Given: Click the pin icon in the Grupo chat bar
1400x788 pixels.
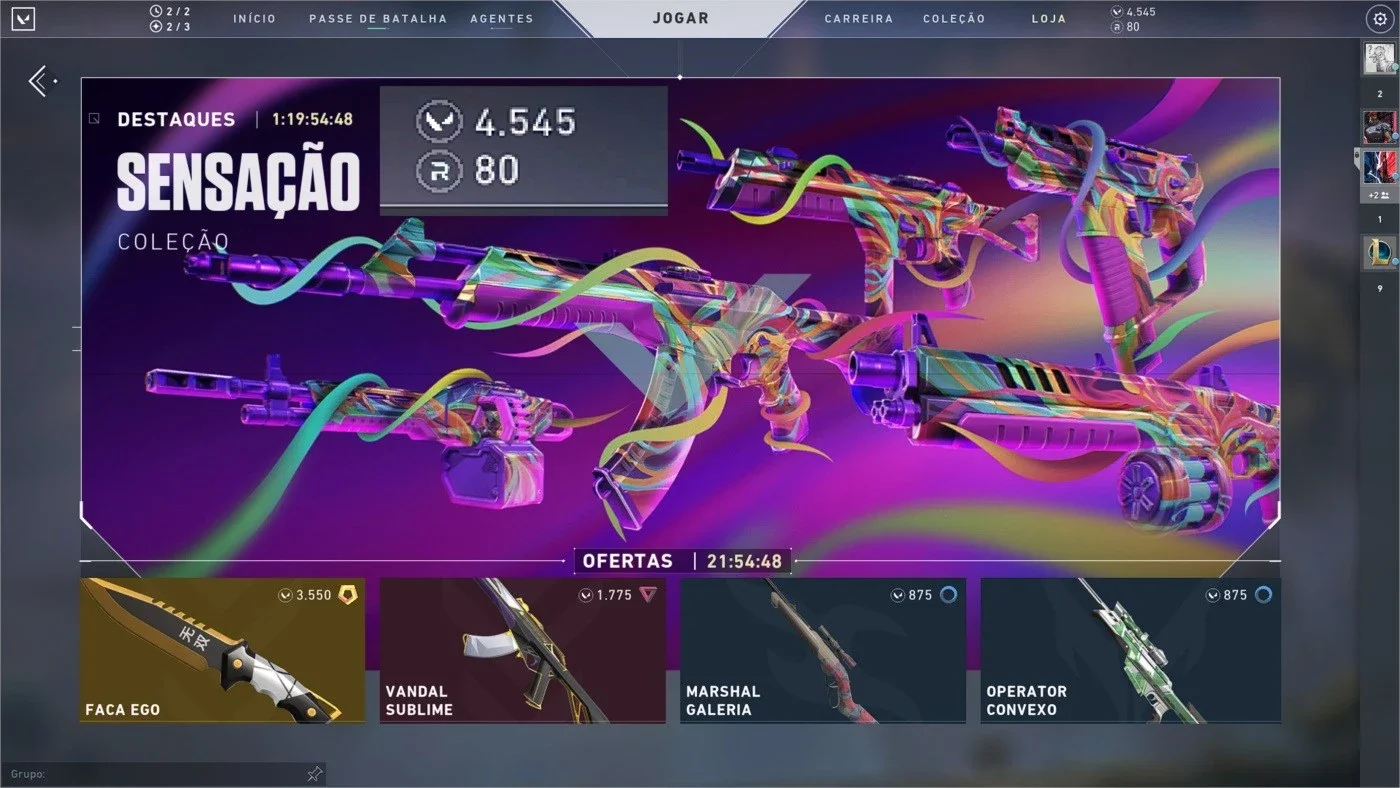Looking at the screenshot, I should point(314,774).
